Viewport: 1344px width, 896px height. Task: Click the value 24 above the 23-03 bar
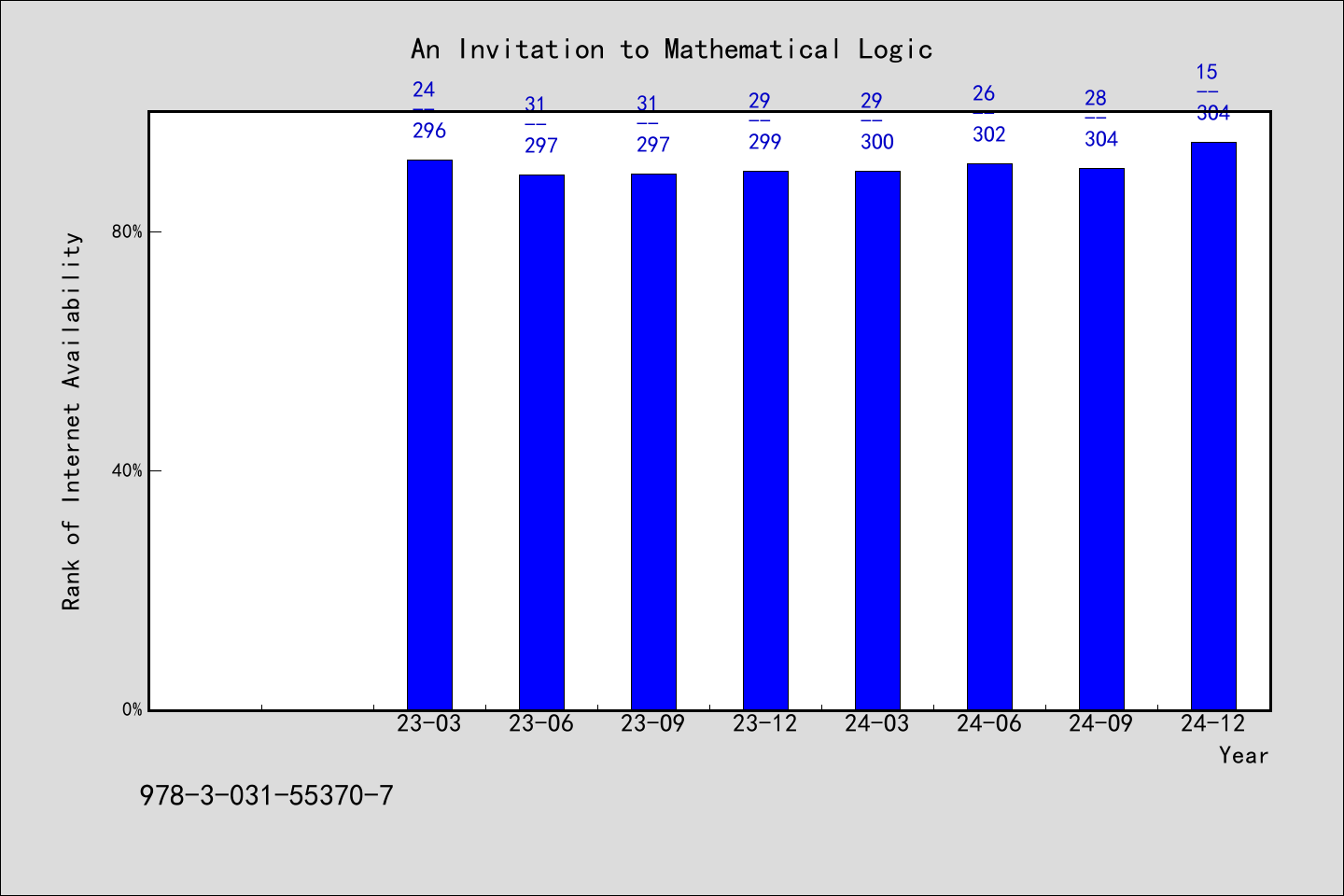point(424,91)
